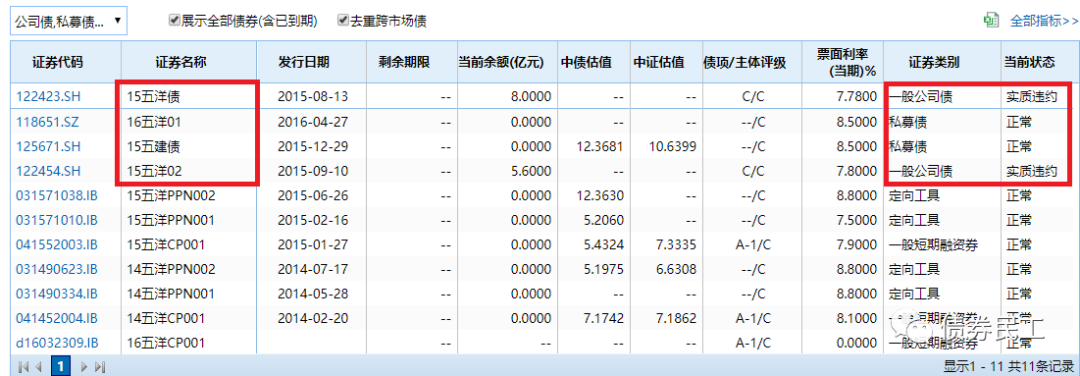Open bond code d16032309.IB link

click(x=56, y=342)
